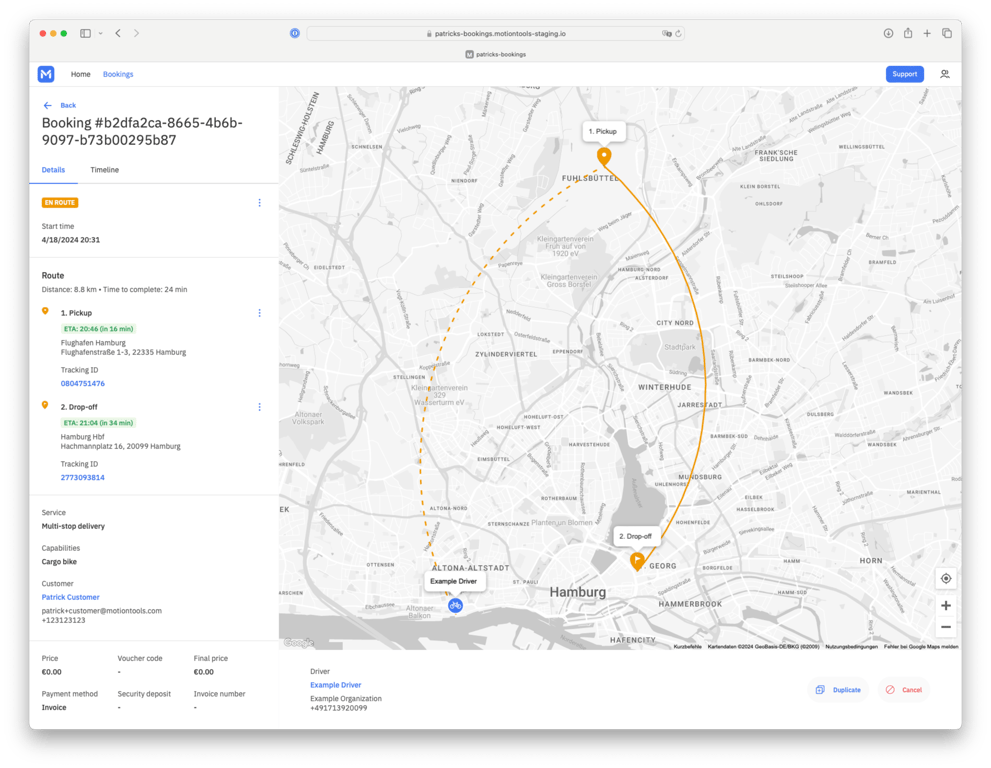
Task: Click the Back link
Action: [x=68, y=106]
